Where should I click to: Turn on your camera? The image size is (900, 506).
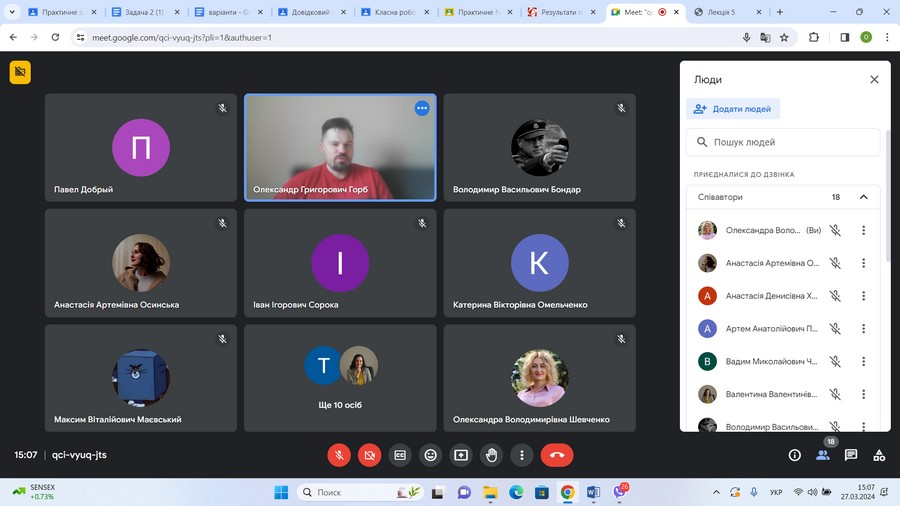[x=369, y=455]
